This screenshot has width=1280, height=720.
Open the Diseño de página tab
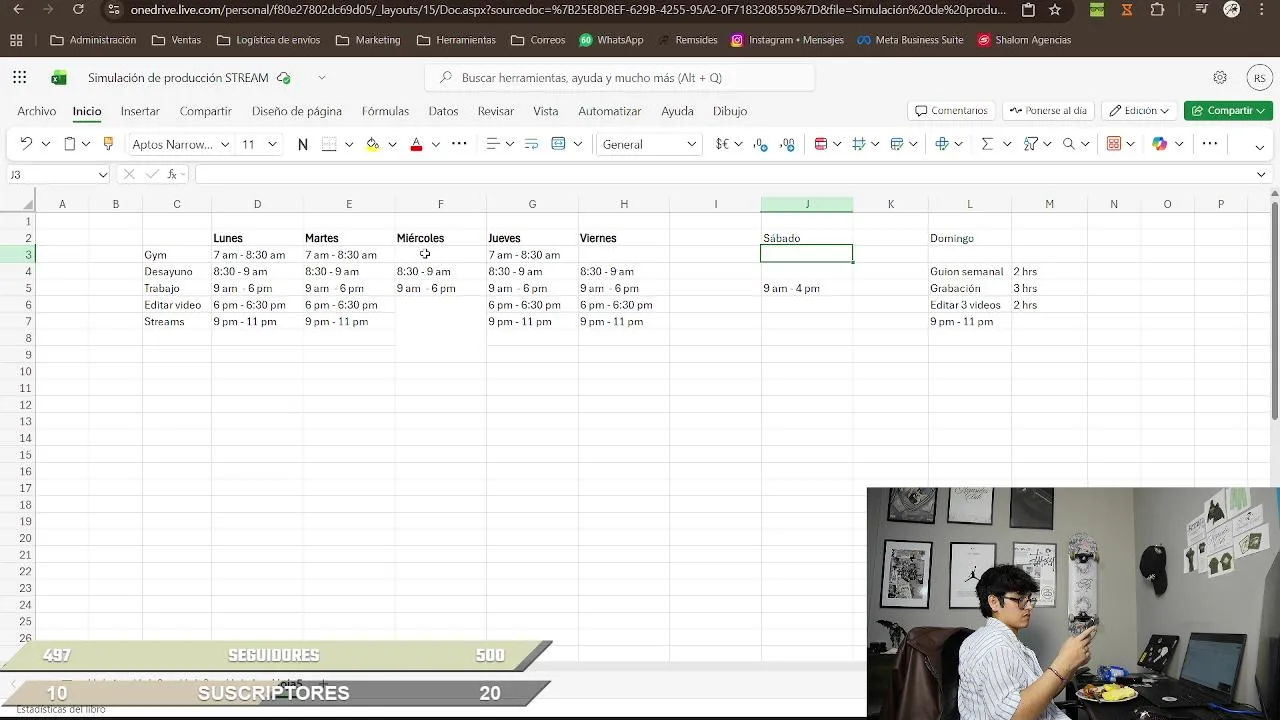click(x=297, y=111)
